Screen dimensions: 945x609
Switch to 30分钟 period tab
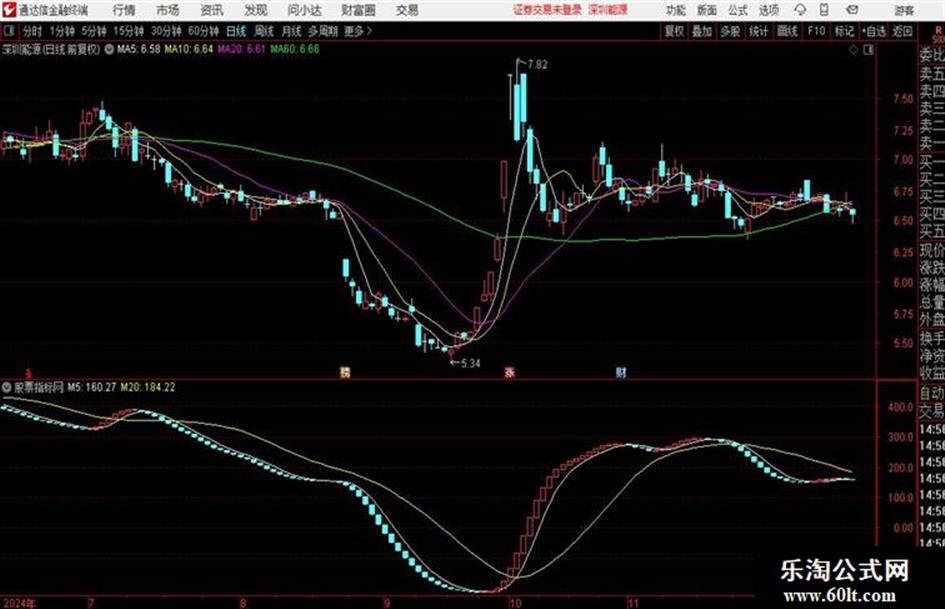click(x=166, y=31)
